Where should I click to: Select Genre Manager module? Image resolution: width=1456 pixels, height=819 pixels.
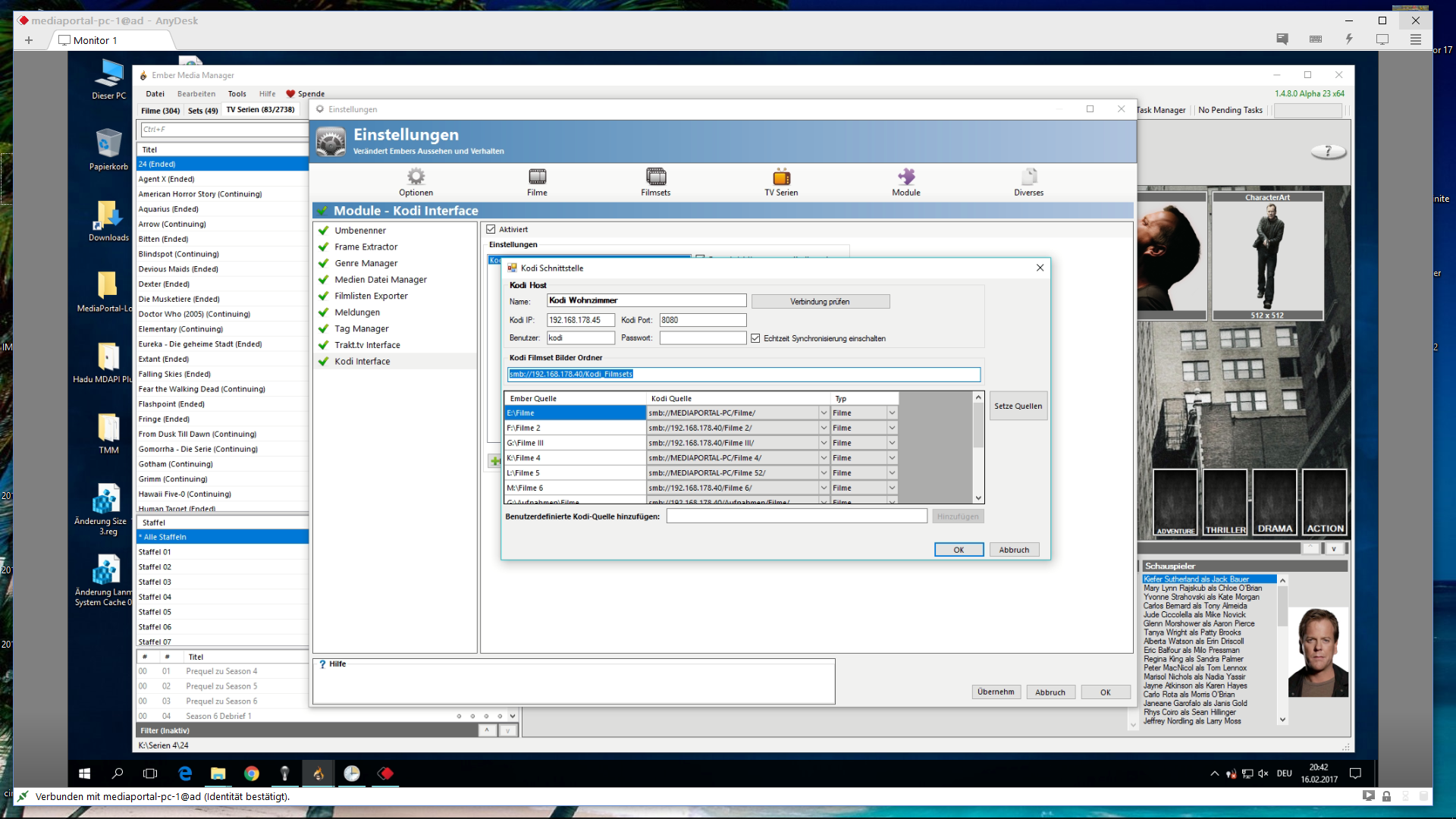click(366, 263)
